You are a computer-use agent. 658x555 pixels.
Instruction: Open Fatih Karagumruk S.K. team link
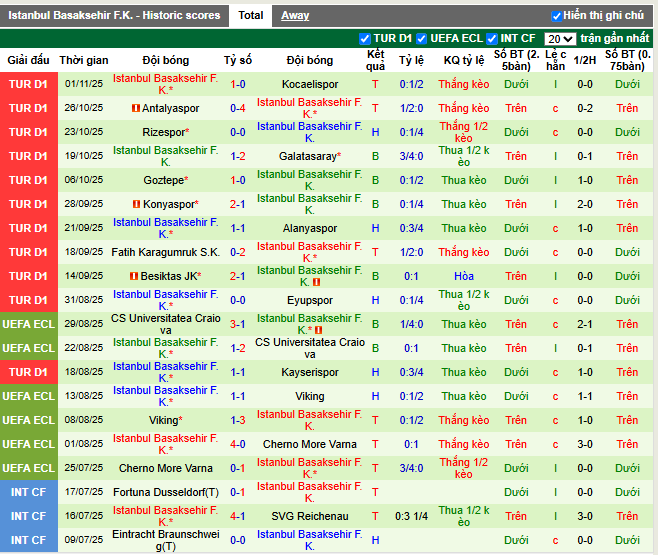click(x=165, y=253)
